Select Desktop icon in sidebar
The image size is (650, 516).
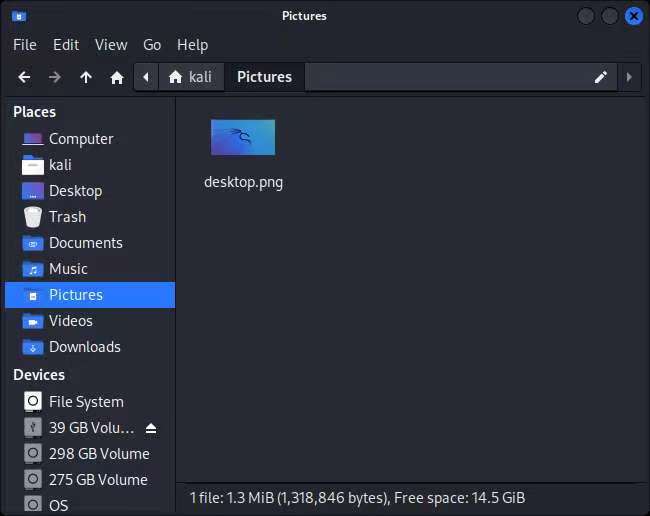click(33, 191)
